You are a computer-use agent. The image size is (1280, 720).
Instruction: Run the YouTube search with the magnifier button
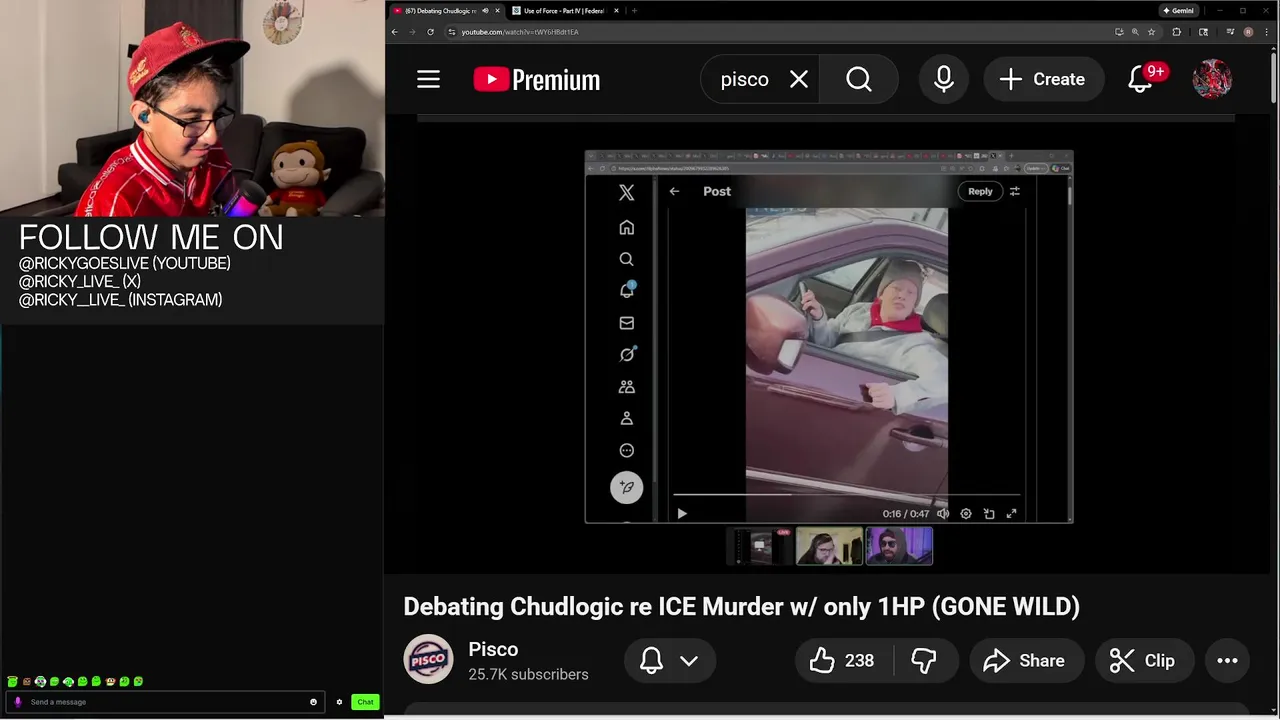[x=859, y=79]
